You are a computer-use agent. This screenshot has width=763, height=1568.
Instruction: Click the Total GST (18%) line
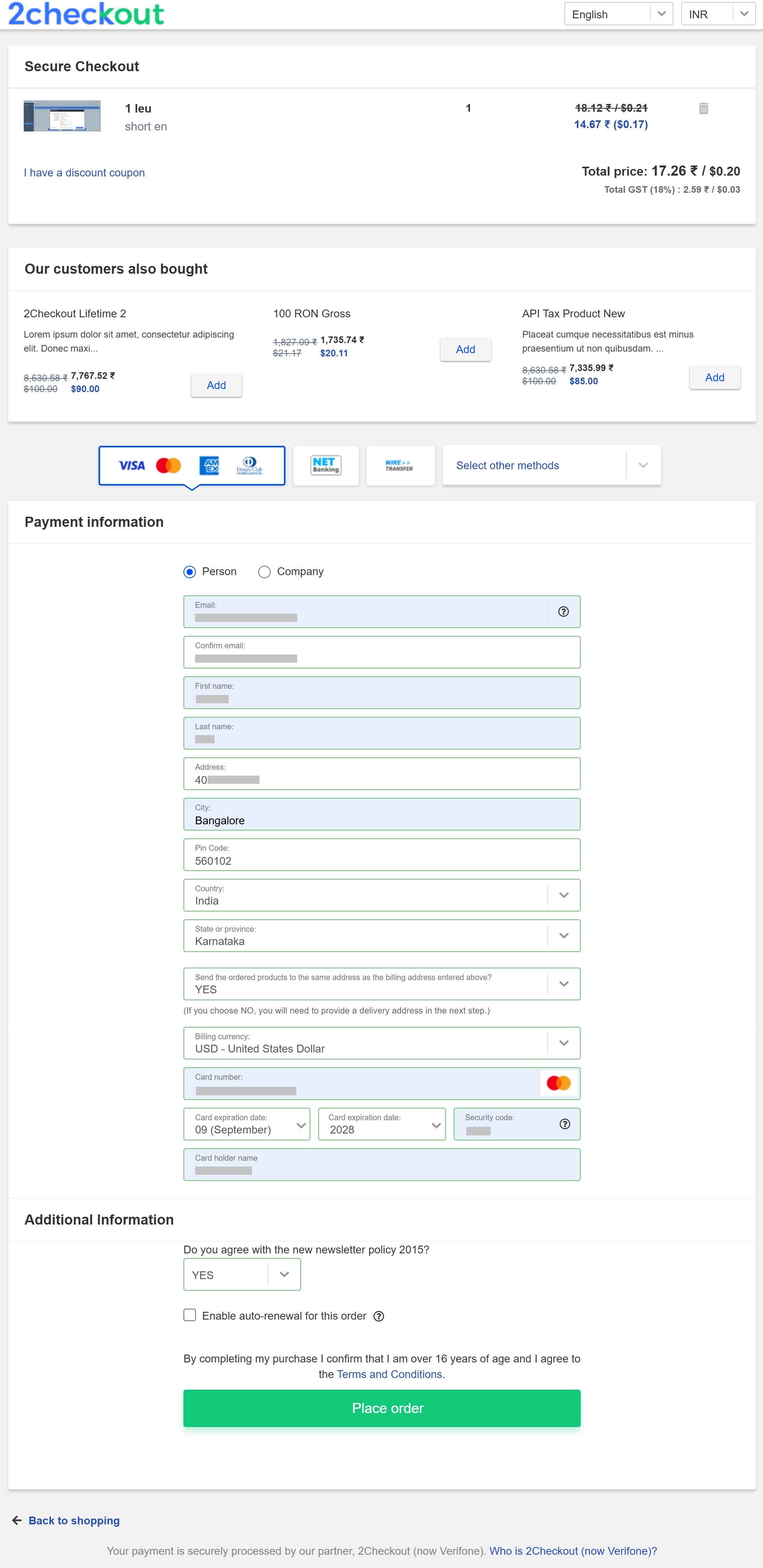(x=671, y=190)
